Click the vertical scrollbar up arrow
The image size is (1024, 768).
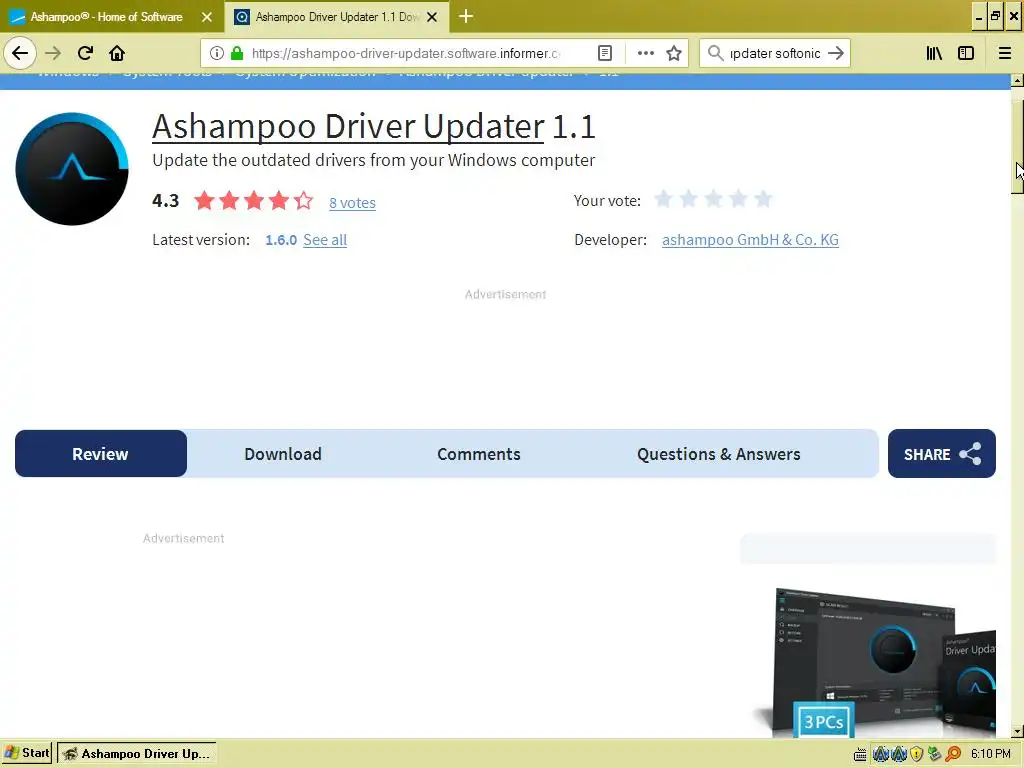(1017, 80)
